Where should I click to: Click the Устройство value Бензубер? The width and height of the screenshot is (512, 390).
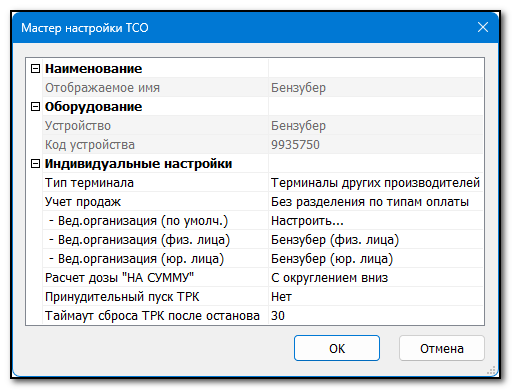point(298,126)
